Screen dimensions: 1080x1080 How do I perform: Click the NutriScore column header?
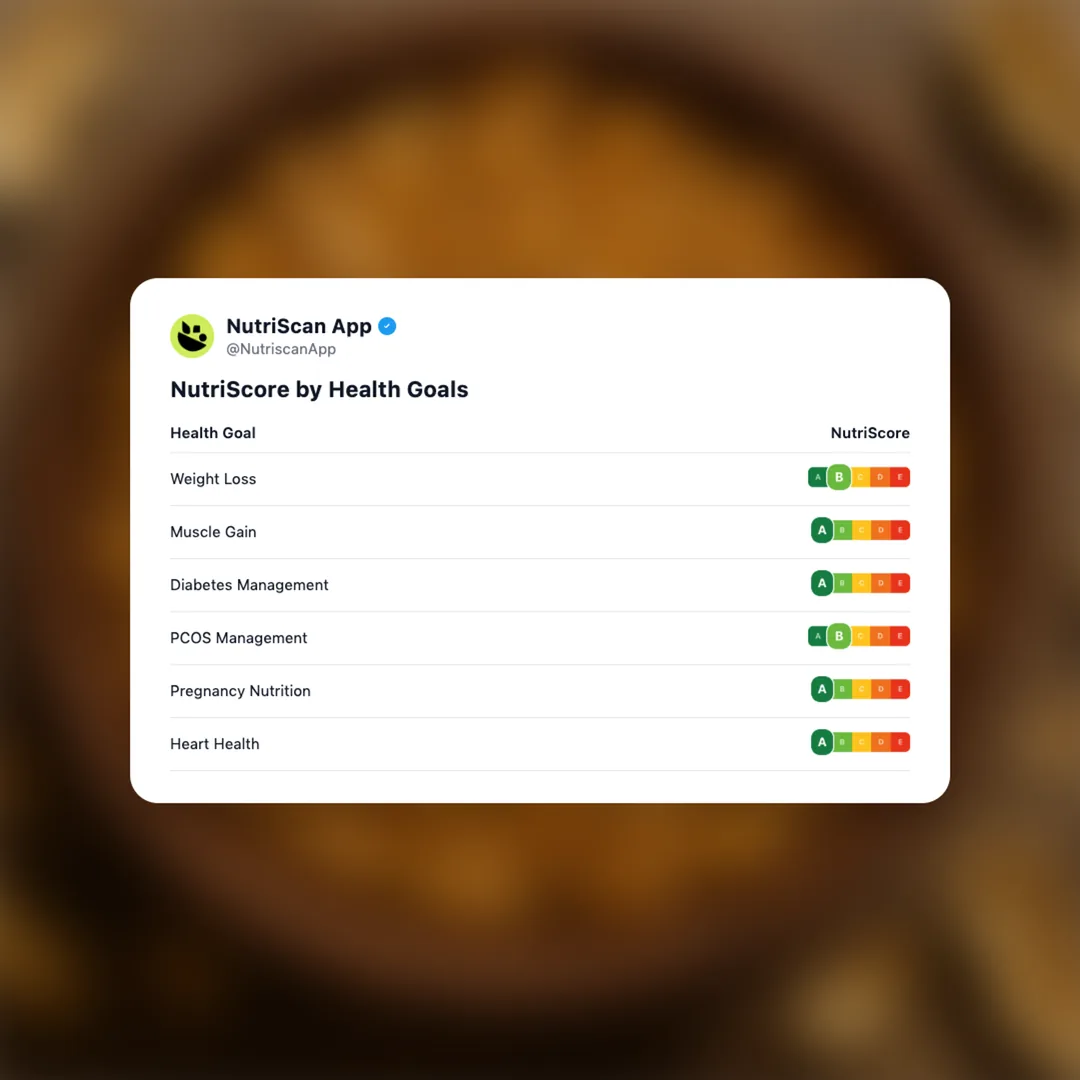point(870,433)
